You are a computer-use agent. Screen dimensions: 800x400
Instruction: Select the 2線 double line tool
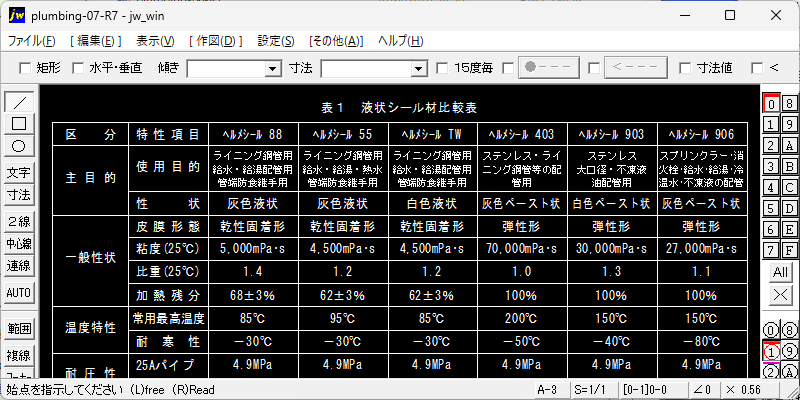pyautogui.click(x=19, y=222)
